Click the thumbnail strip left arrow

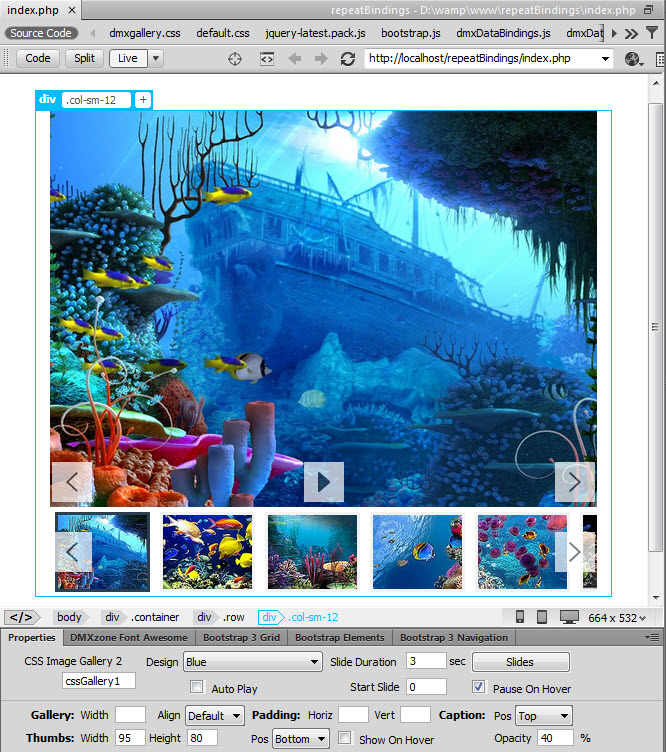pos(73,552)
